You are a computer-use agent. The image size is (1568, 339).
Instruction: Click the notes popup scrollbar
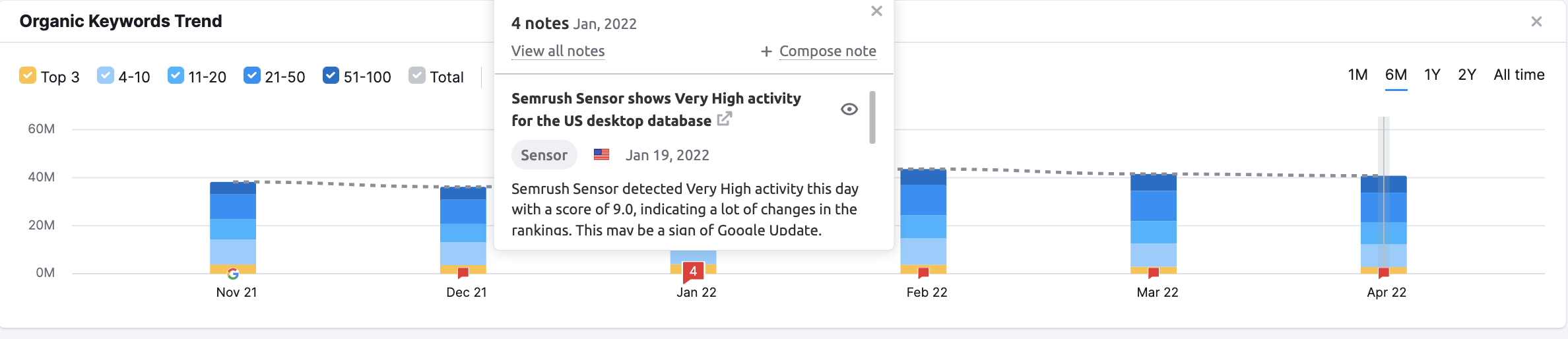point(872,117)
